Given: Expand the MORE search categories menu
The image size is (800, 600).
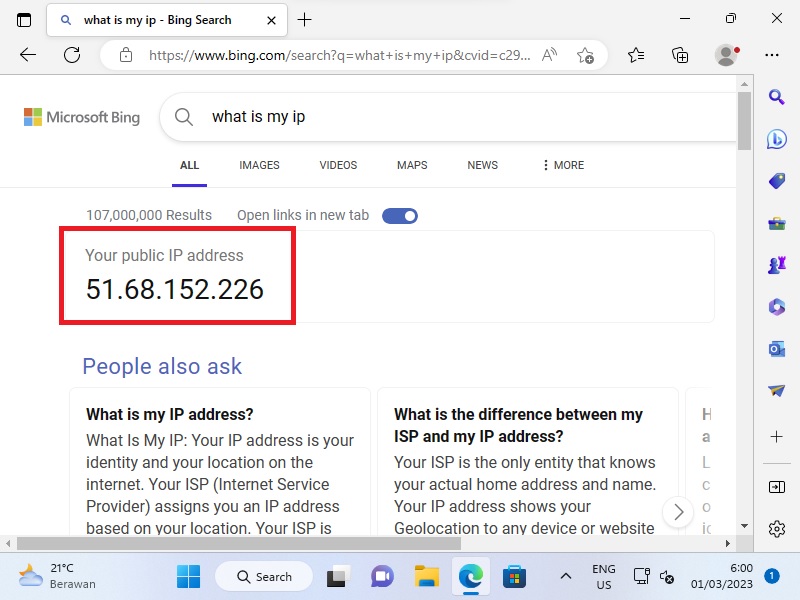Looking at the screenshot, I should pos(563,165).
